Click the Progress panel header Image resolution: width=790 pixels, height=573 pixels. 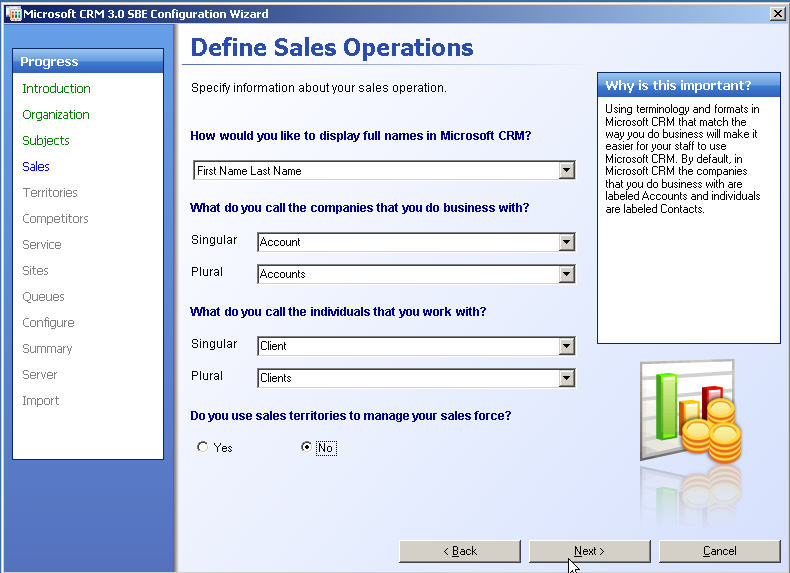(88, 61)
